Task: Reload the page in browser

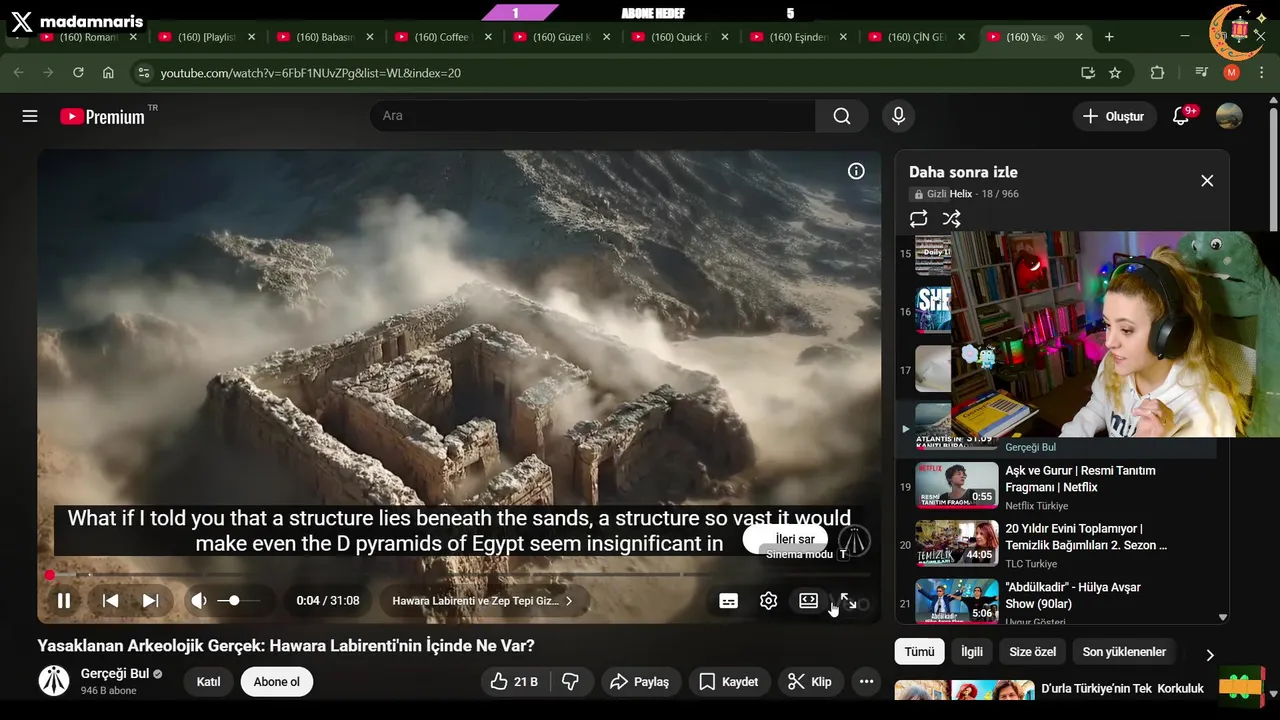Action: tap(78, 73)
